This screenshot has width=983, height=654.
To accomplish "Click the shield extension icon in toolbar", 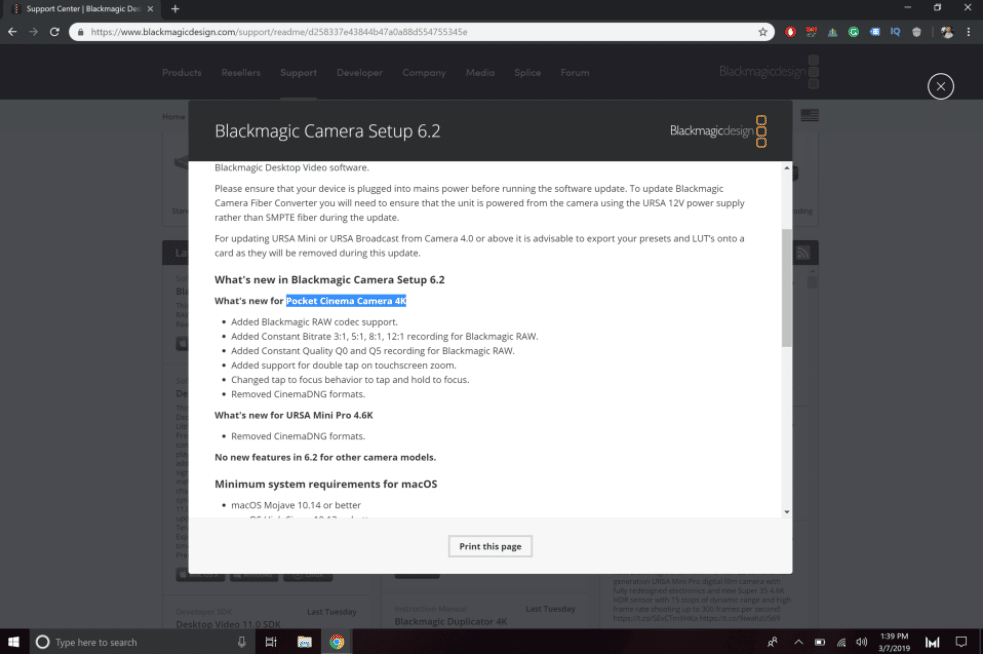I will [x=917, y=32].
